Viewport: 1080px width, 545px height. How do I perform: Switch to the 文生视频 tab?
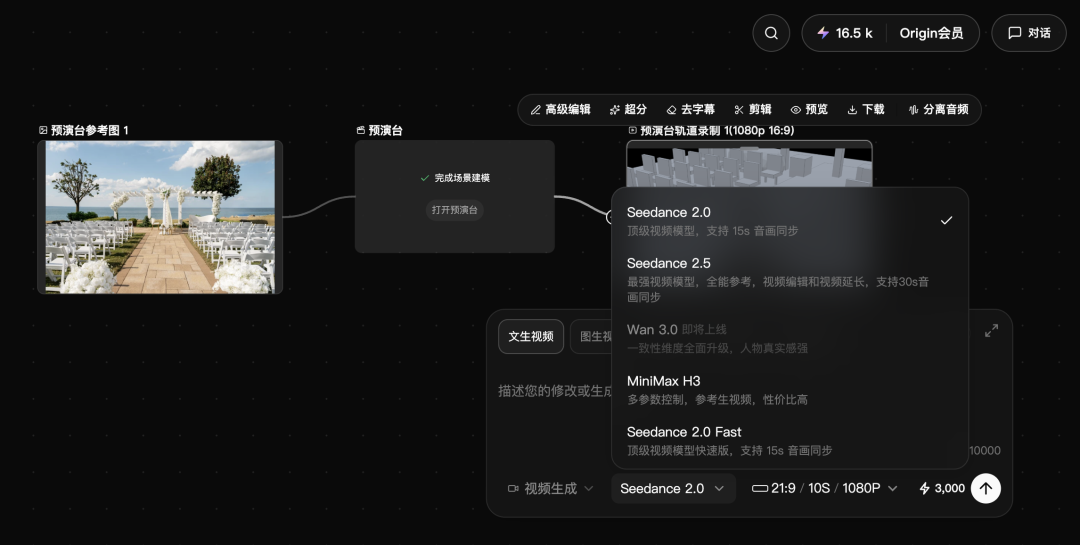[531, 336]
